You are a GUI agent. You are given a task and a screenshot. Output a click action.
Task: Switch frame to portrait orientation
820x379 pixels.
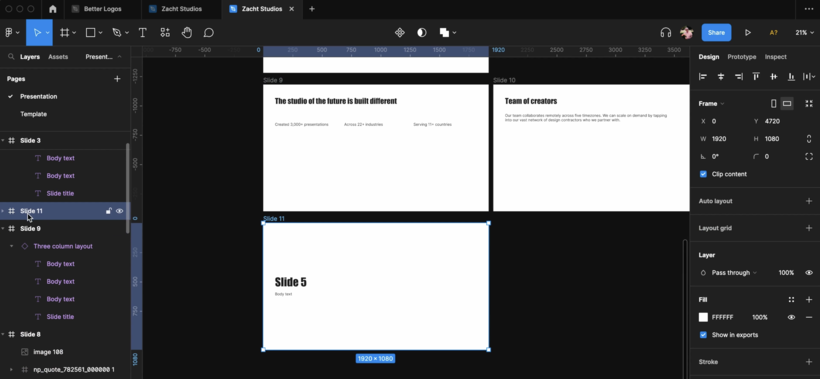coord(773,104)
